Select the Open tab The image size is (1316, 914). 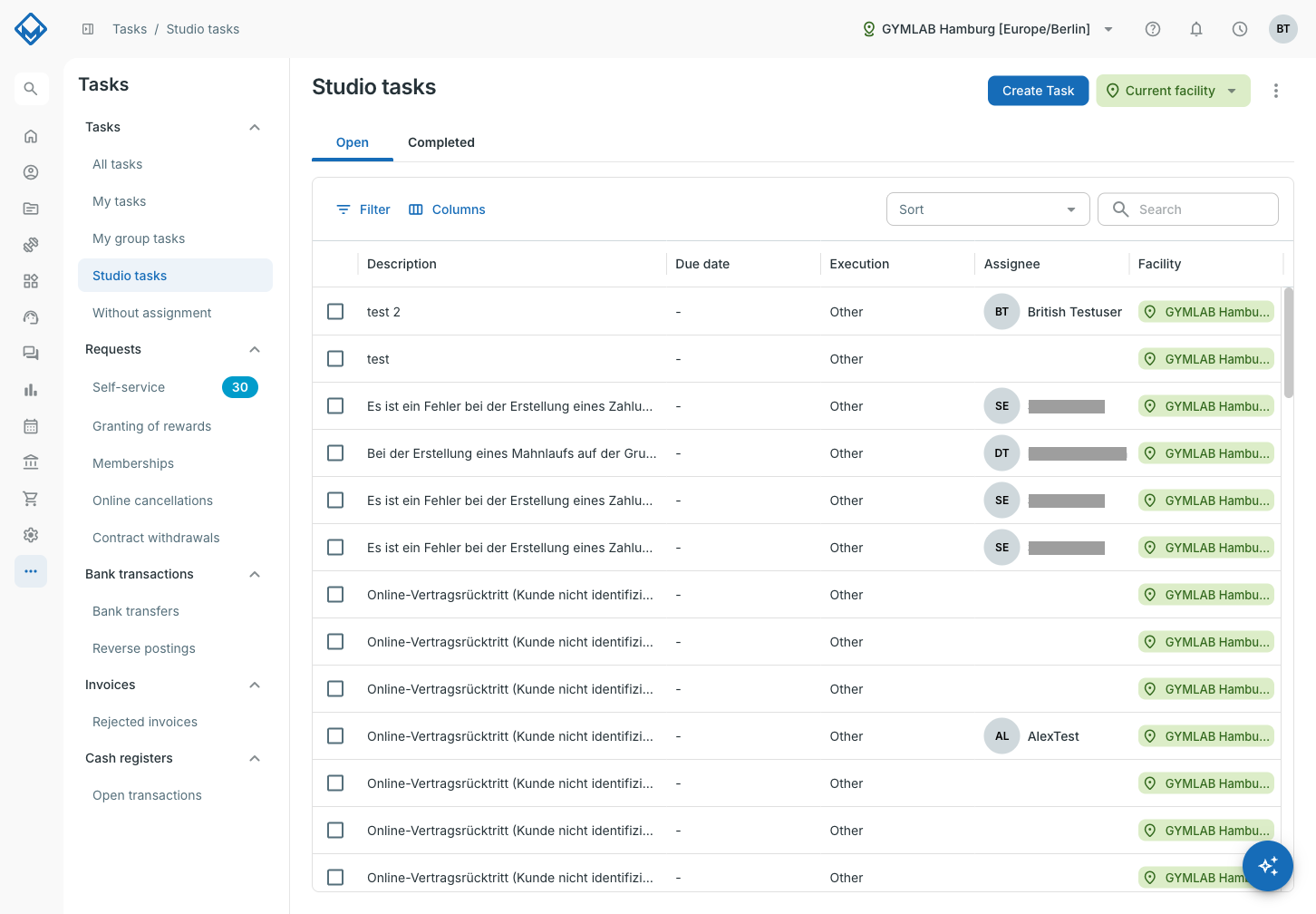(x=353, y=142)
